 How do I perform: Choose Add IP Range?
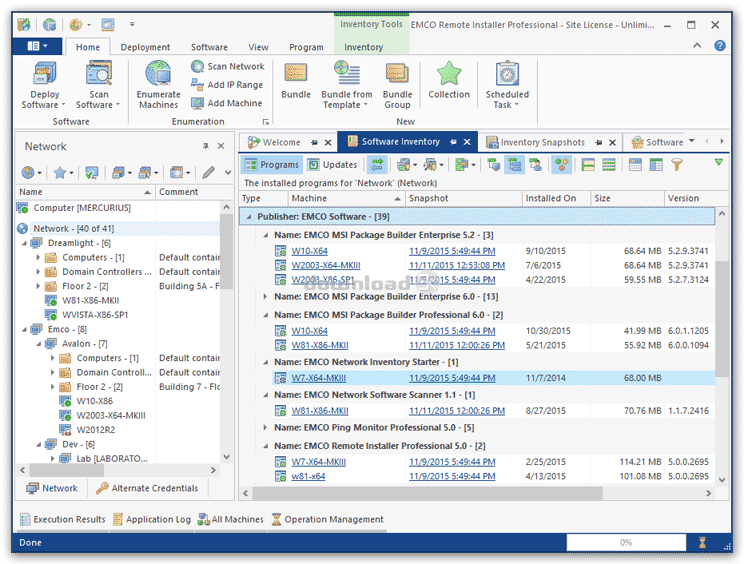[227, 84]
